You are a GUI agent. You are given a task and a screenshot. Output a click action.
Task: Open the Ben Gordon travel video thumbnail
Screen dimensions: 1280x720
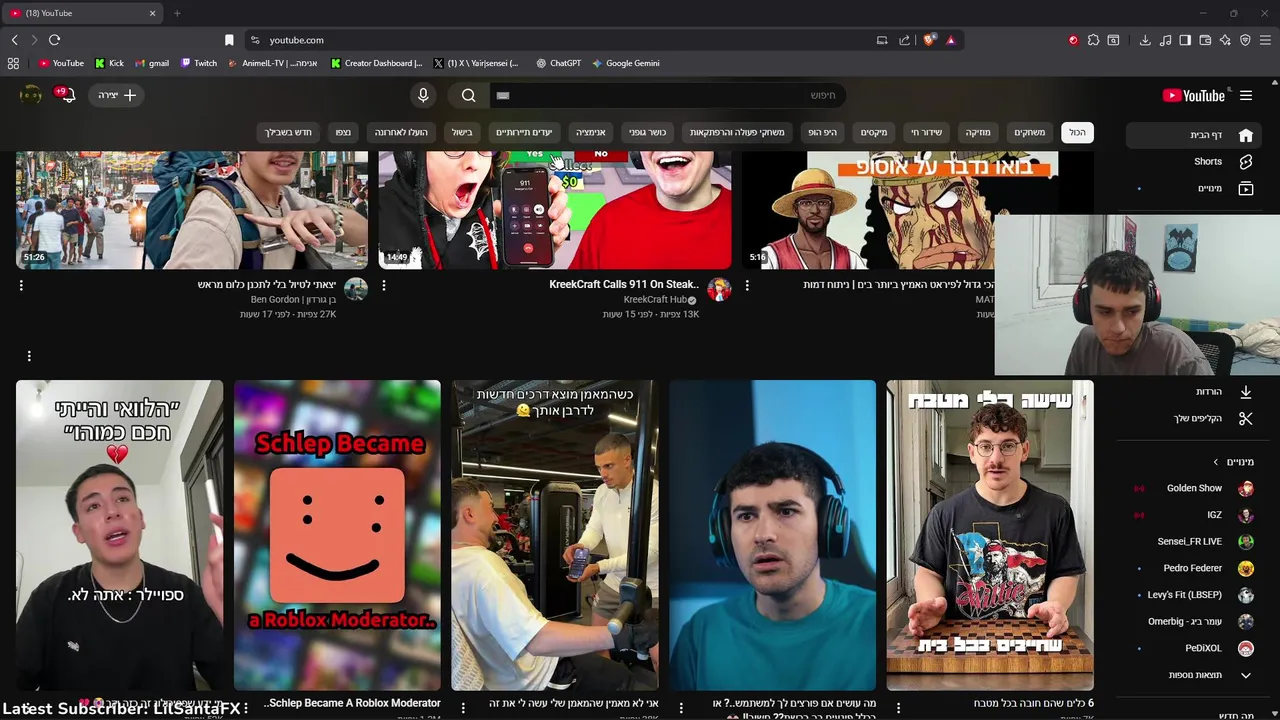(192, 210)
